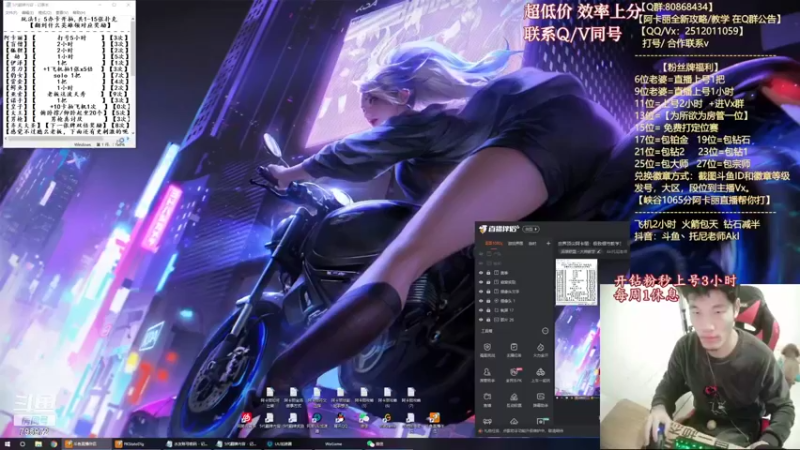The width and height of the screenshot is (800, 450).
Task: Toggle the lock on the 摄像头 1 source
Action: pos(488,301)
